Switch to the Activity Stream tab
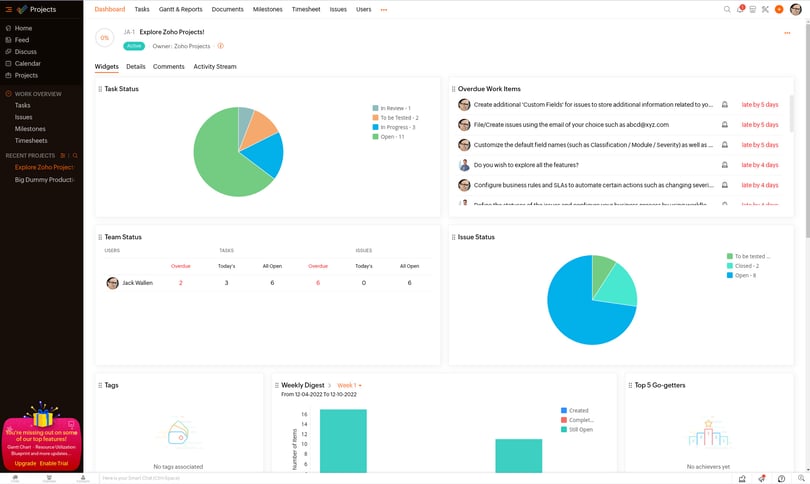Image resolution: width=810 pixels, height=484 pixels. [x=215, y=67]
